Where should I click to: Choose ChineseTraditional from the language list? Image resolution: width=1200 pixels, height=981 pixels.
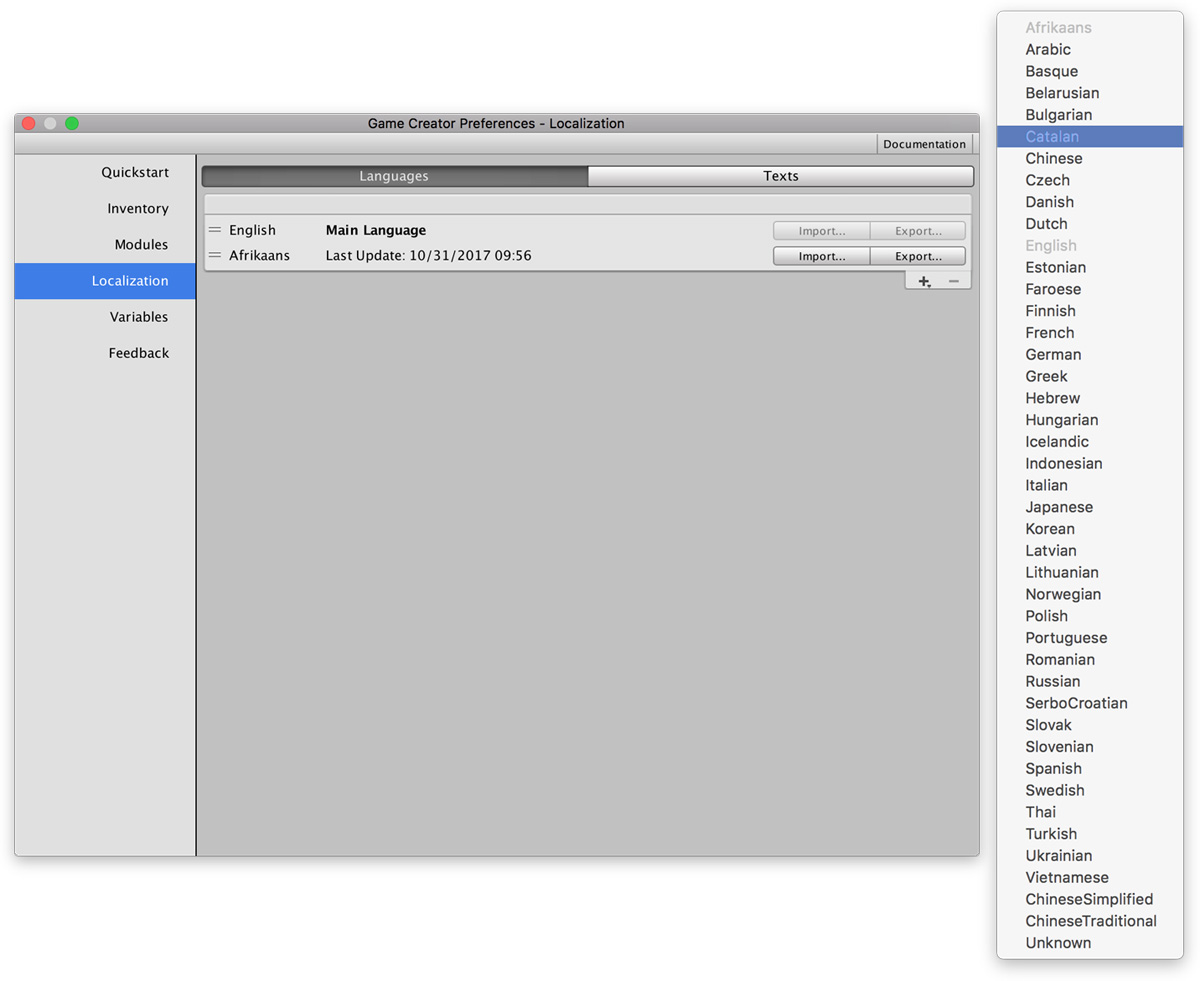coord(1090,922)
